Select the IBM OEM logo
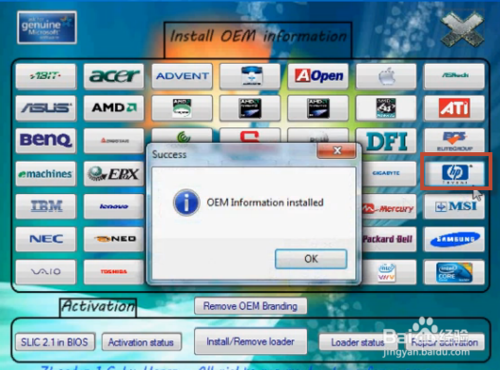The height and width of the screenshot is (370, 500). coord(46,206)
